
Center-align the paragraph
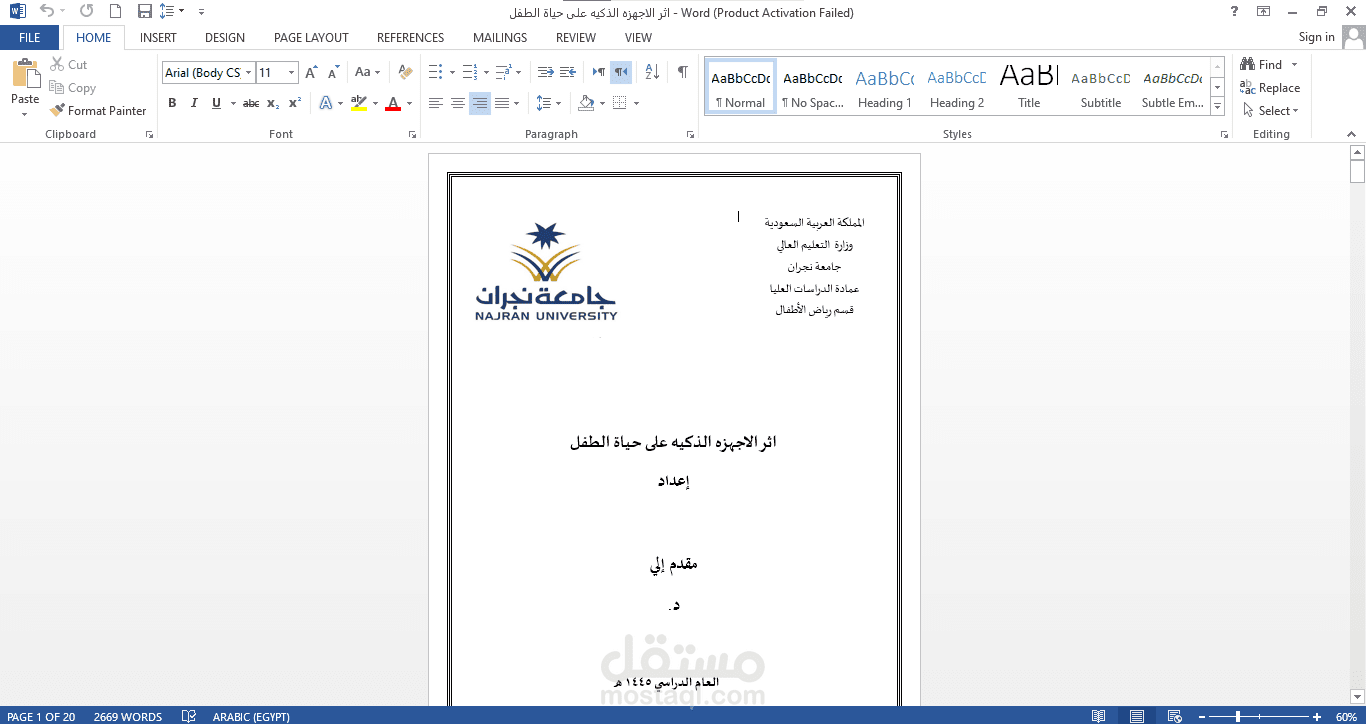[x=458, y=103]
